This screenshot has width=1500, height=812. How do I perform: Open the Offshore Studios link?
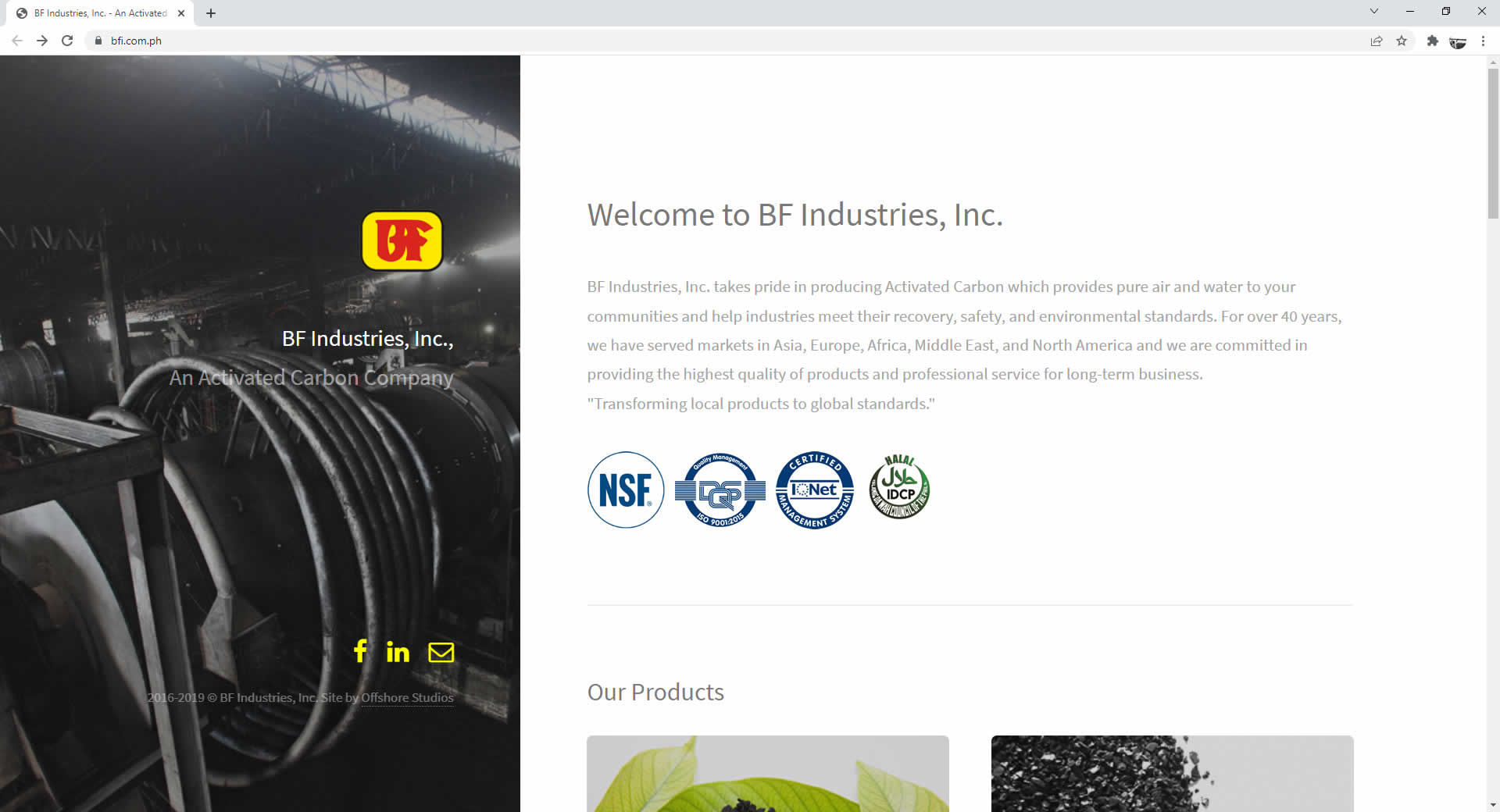407,697
